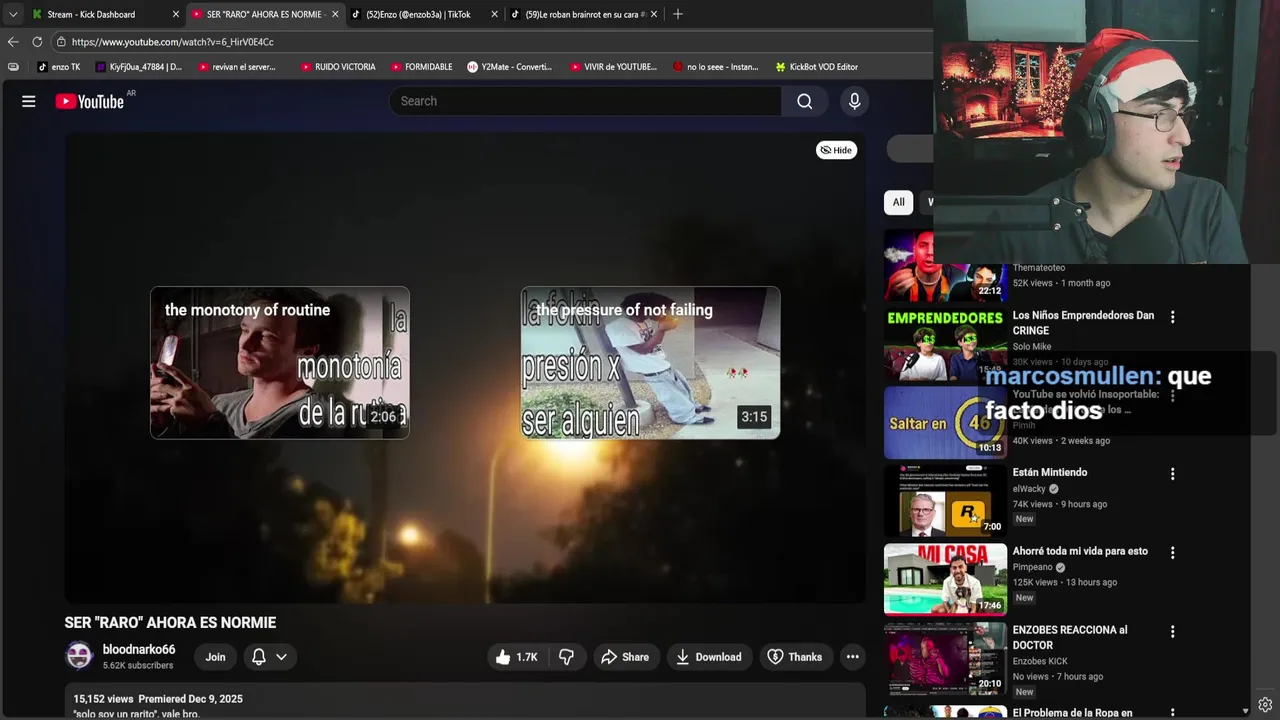Like the video with 1.7K likes
The height and width of the screenshot is (720, 1280).
(517, 657)
